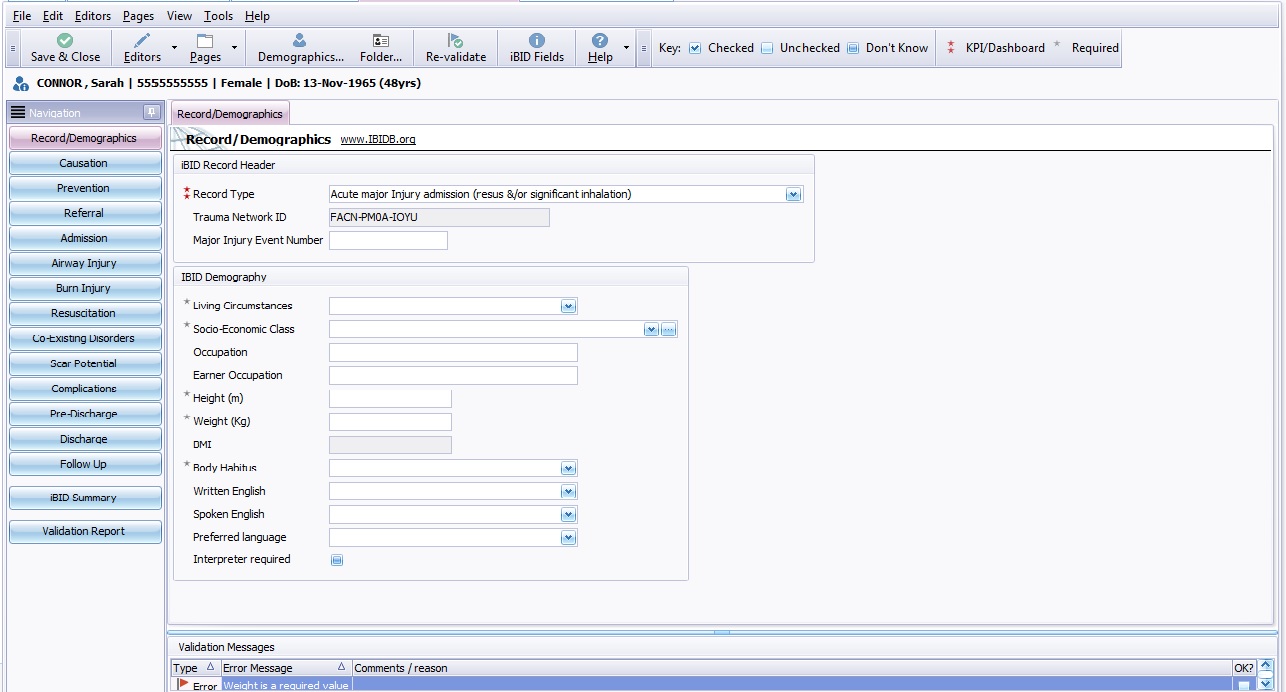Click the Folder toolbar icon
Image resolution: width=1286 pixels, height=692 pixels.
[380, 41]
